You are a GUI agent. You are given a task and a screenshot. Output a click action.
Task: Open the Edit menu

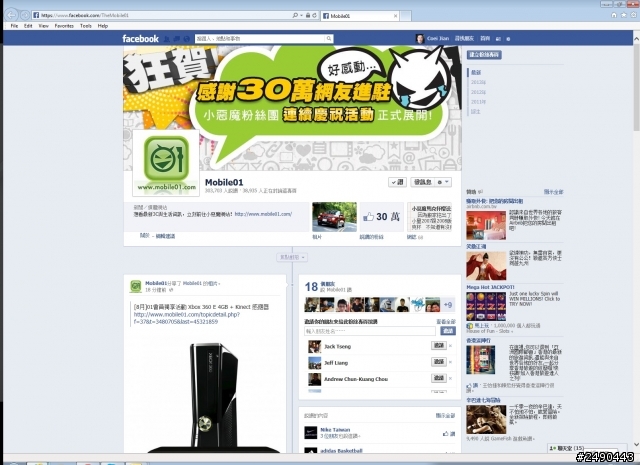click(x=28, y=26)
